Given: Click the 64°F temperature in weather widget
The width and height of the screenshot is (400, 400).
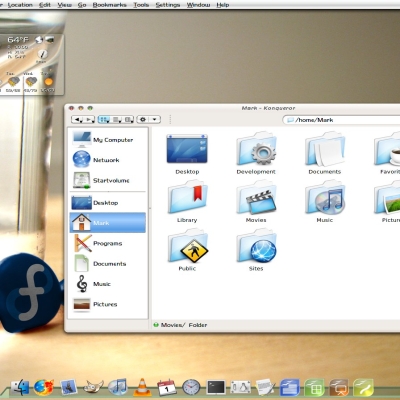Looking at the screenshot, I should point(18,40).
